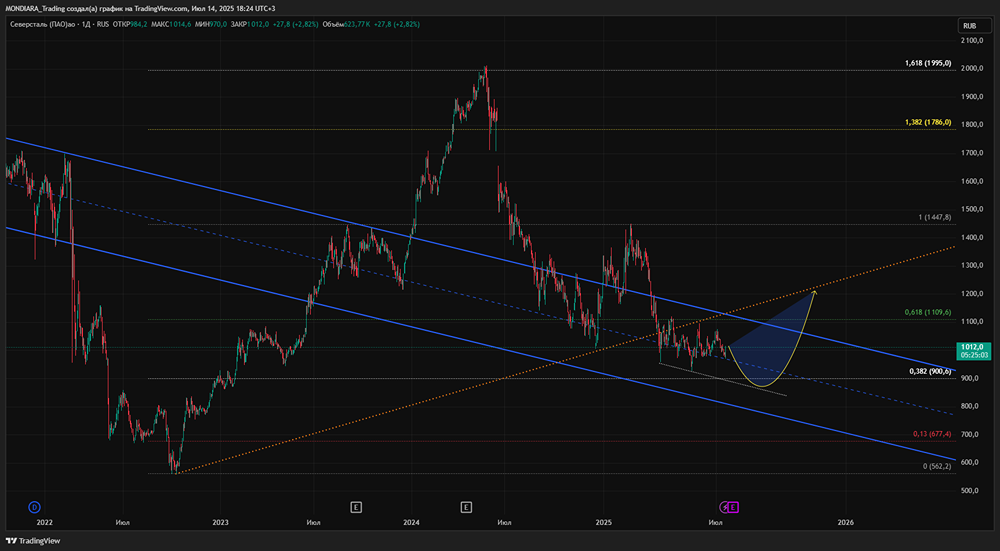1000x551 pixels.
Task: Click the 2 000,0 price axis tick
Action: click(973, 69)
